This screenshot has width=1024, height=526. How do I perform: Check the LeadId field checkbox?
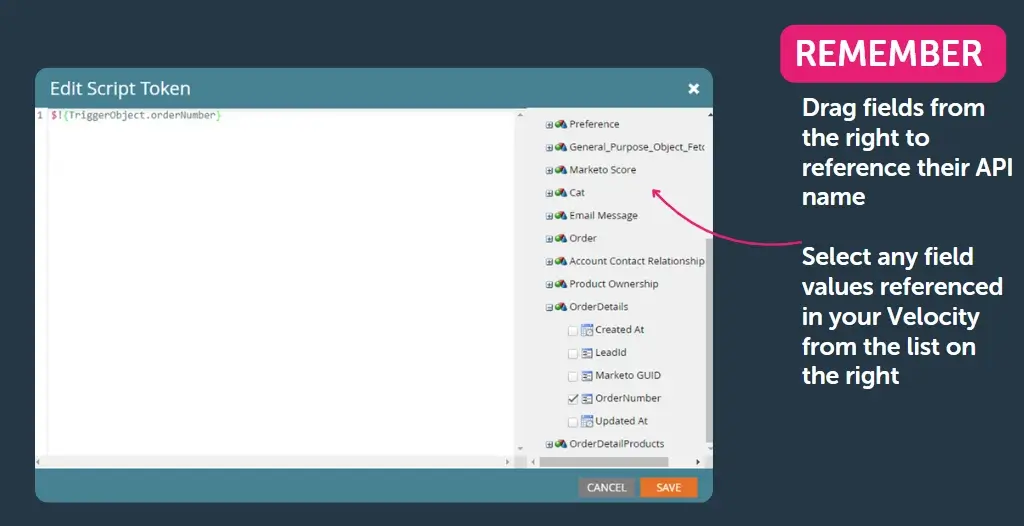(x=573, y=353)
